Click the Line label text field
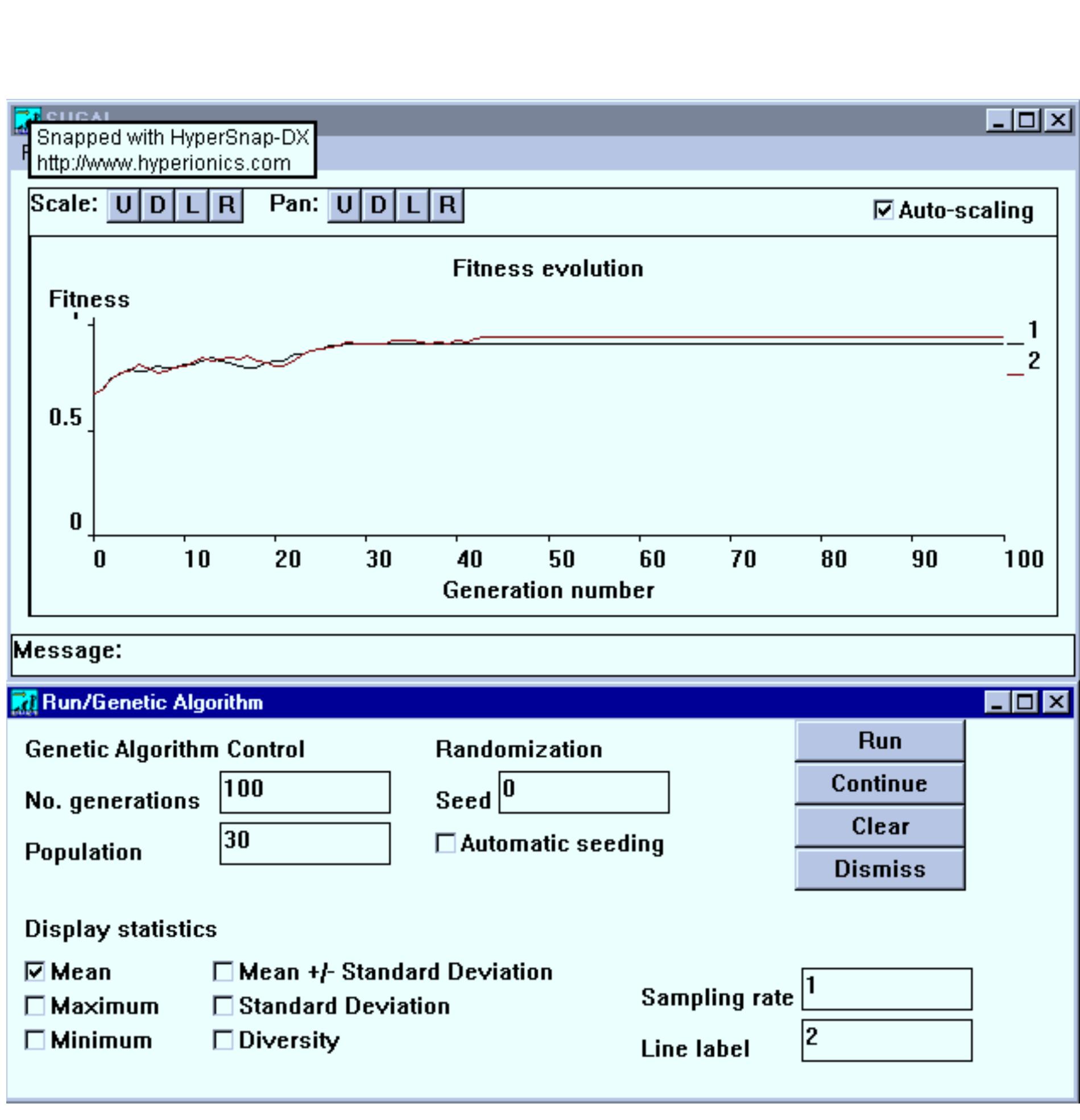This screenshot has width=1080, height=1120. pyautogui.click(x=887, y=1040)
